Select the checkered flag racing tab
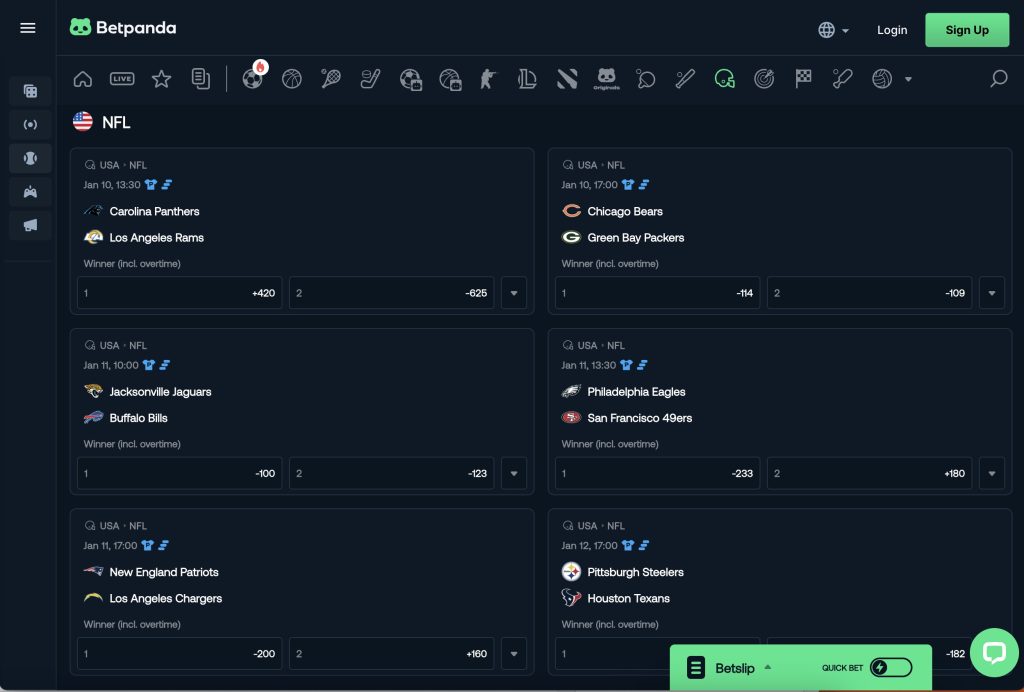Screen dimensions: 1024x692 [803, 79]
